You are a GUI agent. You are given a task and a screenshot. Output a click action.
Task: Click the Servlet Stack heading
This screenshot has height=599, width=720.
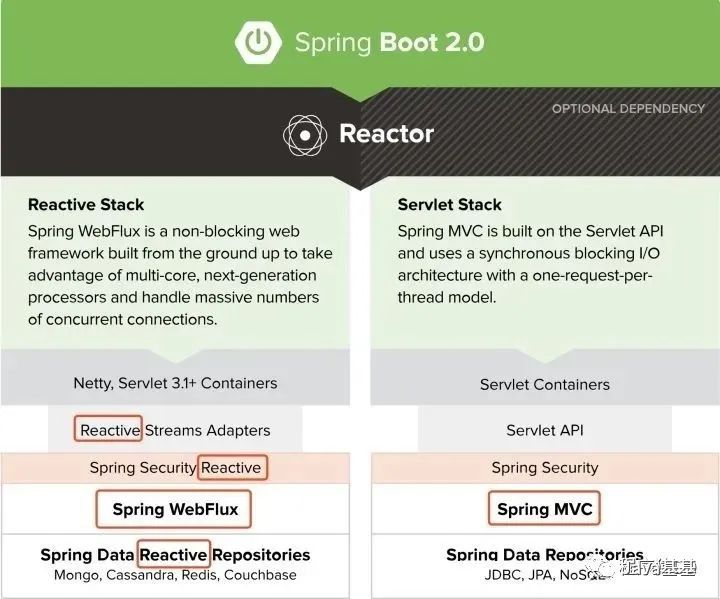click(x=450, y=204)
